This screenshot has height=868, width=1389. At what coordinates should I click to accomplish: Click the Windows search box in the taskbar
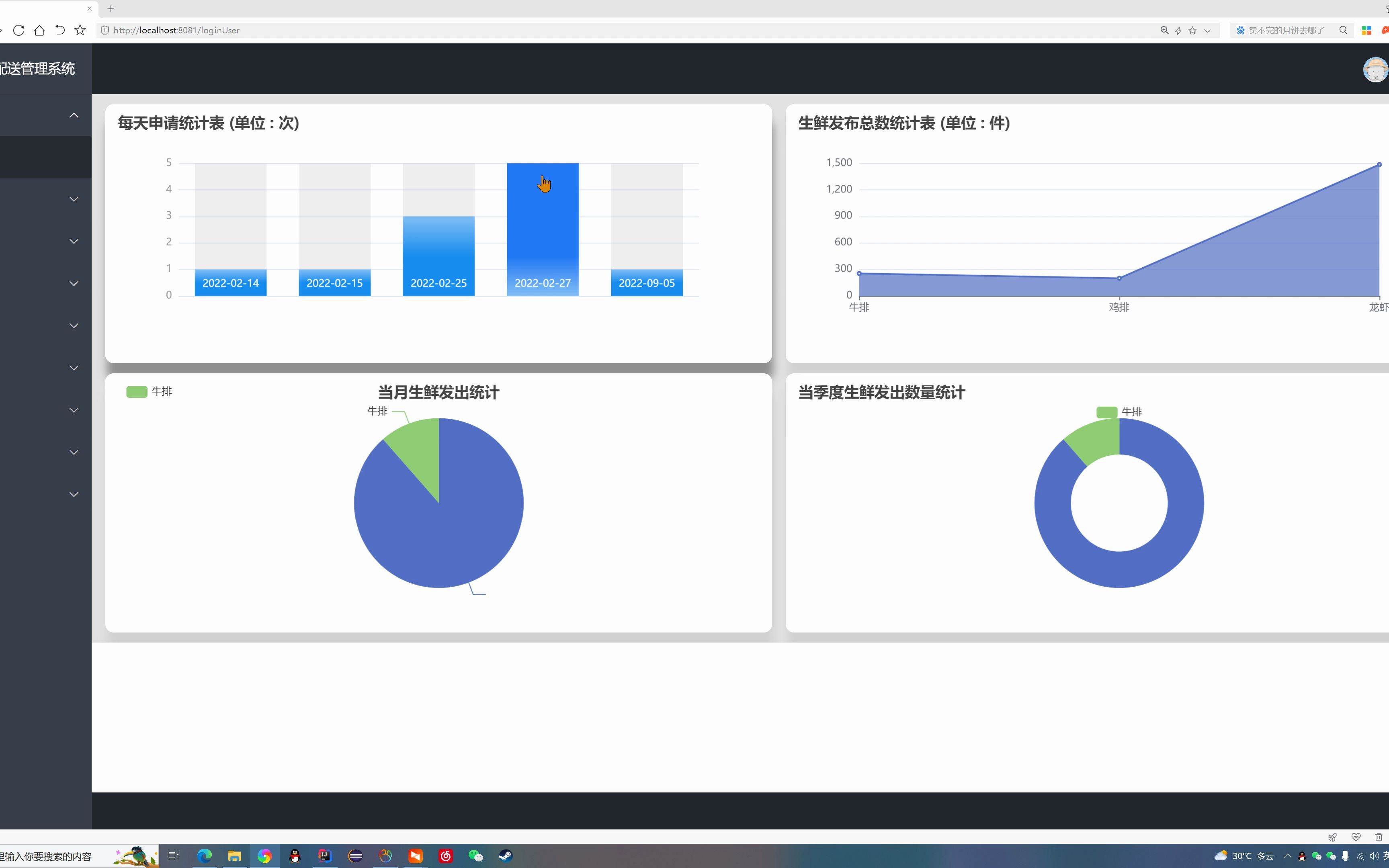(79, 856)
